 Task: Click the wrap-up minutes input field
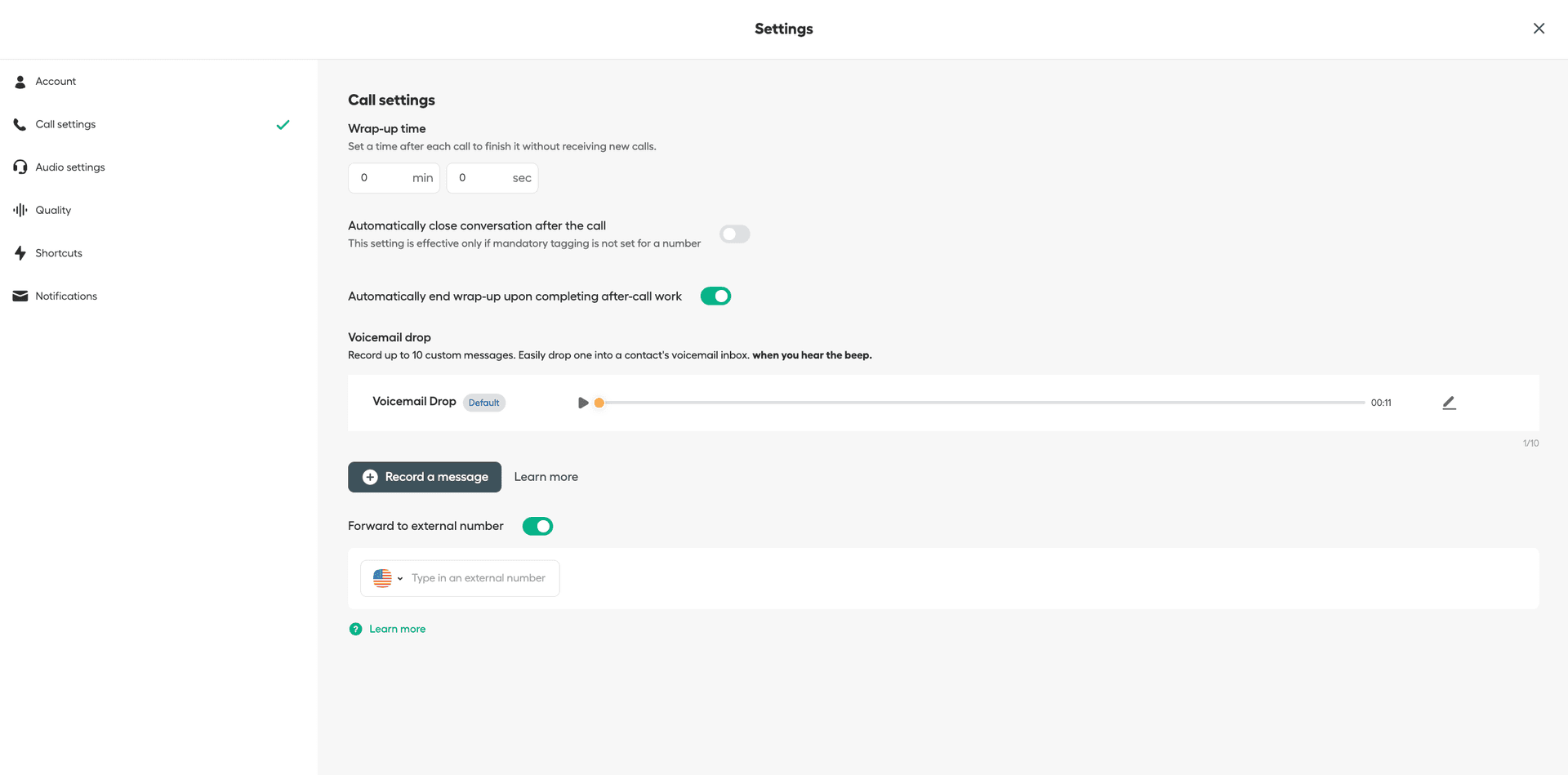384,178
